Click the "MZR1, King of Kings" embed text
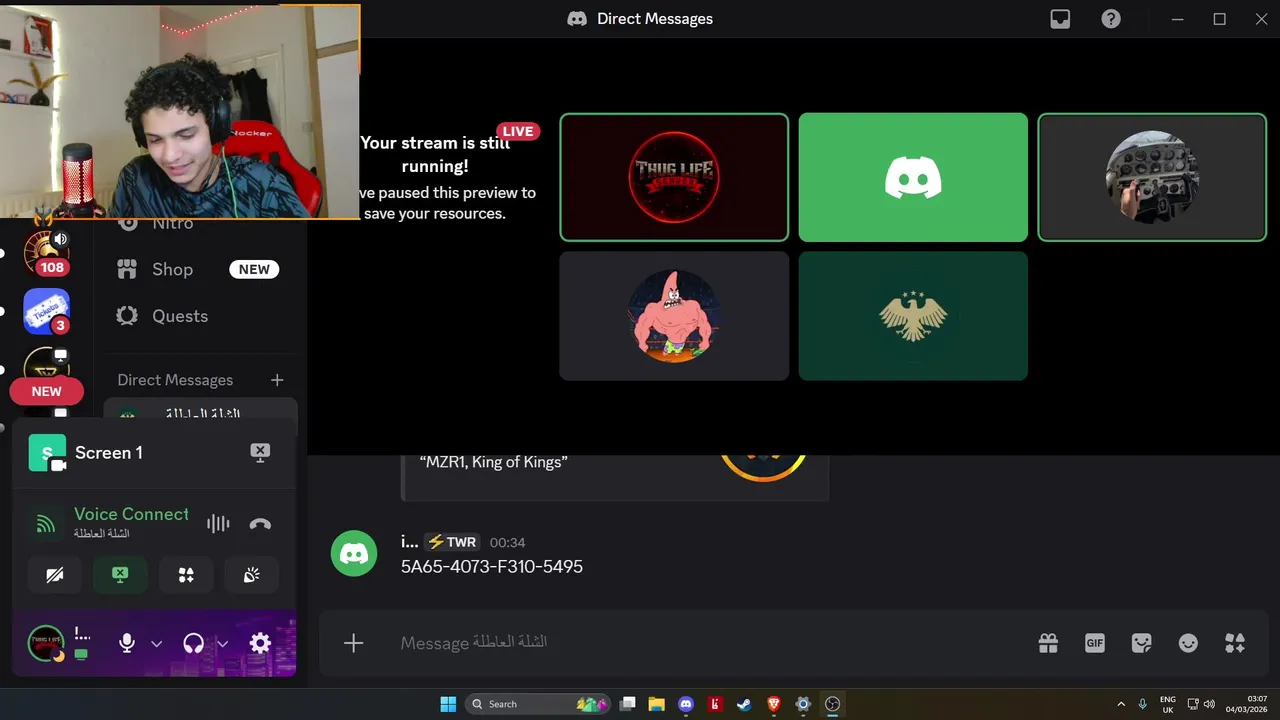Image resolution: width=1280 pixels, height=720 pixels. point(494,462)
